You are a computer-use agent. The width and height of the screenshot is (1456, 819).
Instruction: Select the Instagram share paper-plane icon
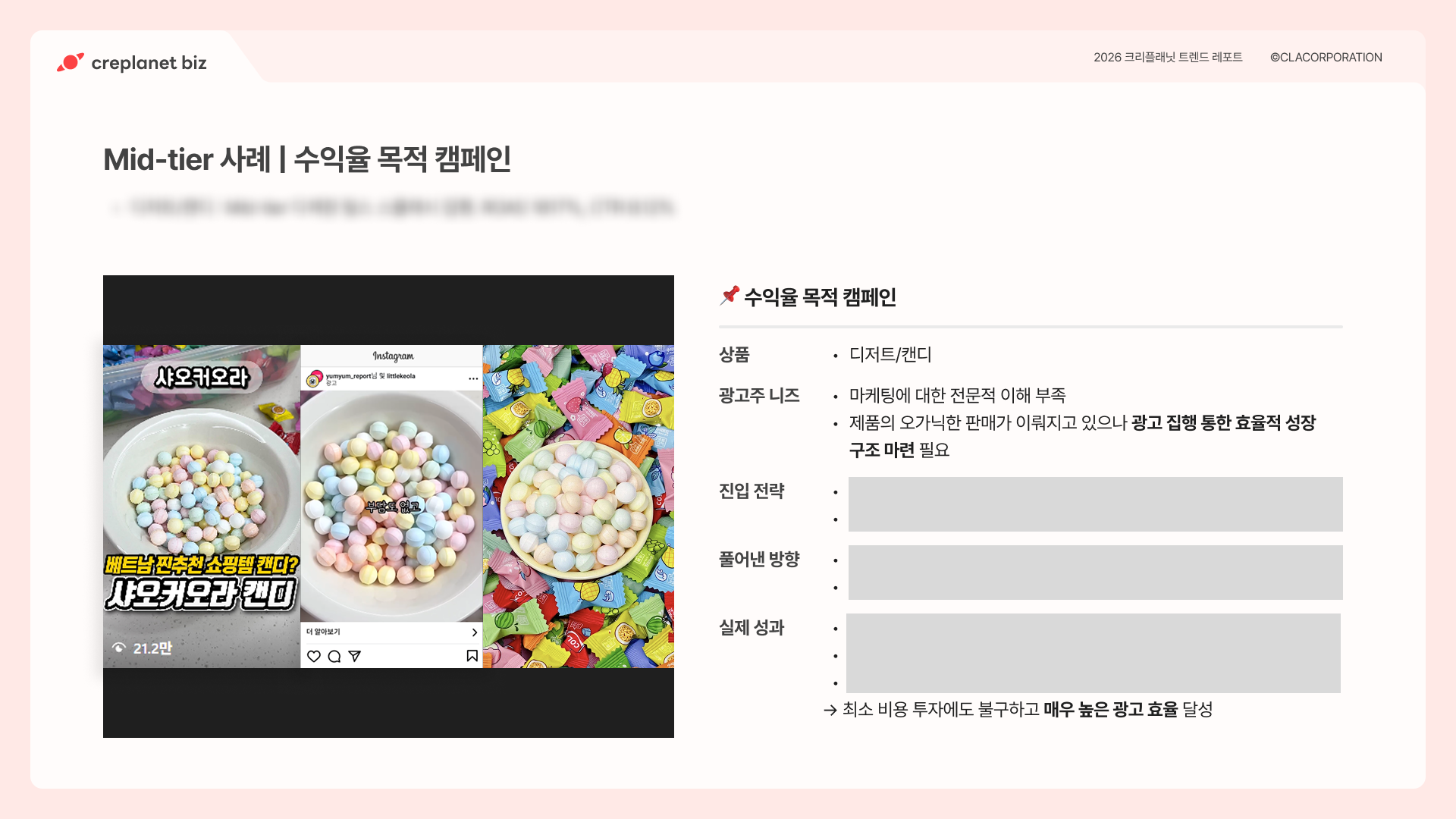point(354,656)
